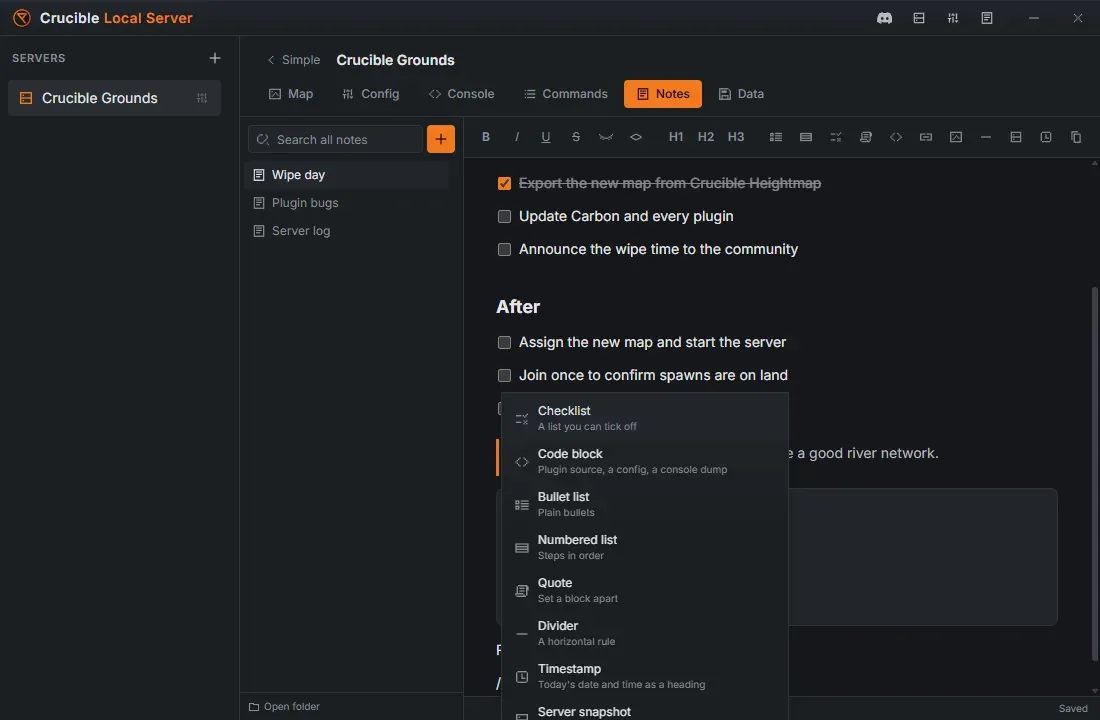Image resolution: width=1100 pixels, height=720 pixels.
Task: Insert a server snapshot from the toolbar
Action: pos(1016,137)
